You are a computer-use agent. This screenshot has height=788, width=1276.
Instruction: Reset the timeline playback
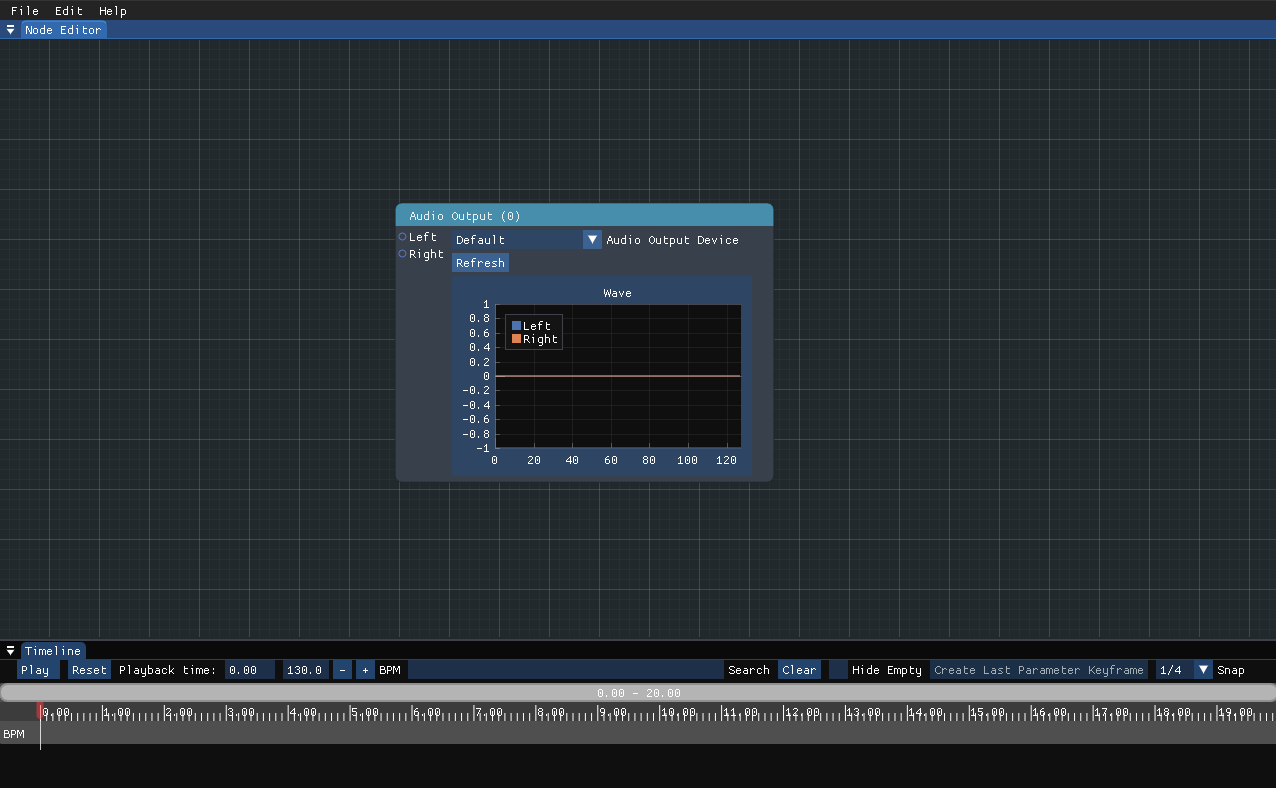[x=89, y=670]
